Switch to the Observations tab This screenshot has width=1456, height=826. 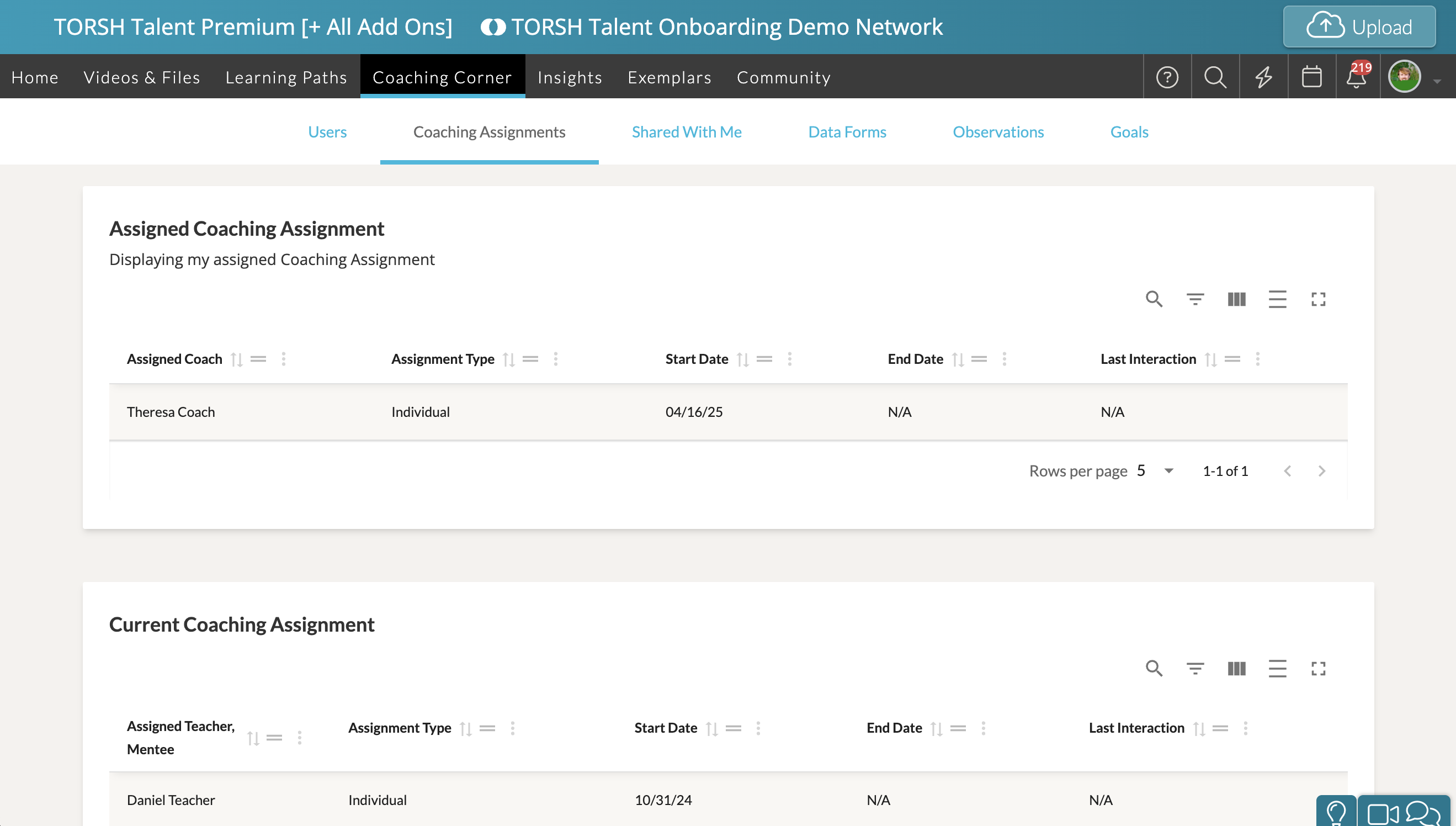click(x=998, y=131)
